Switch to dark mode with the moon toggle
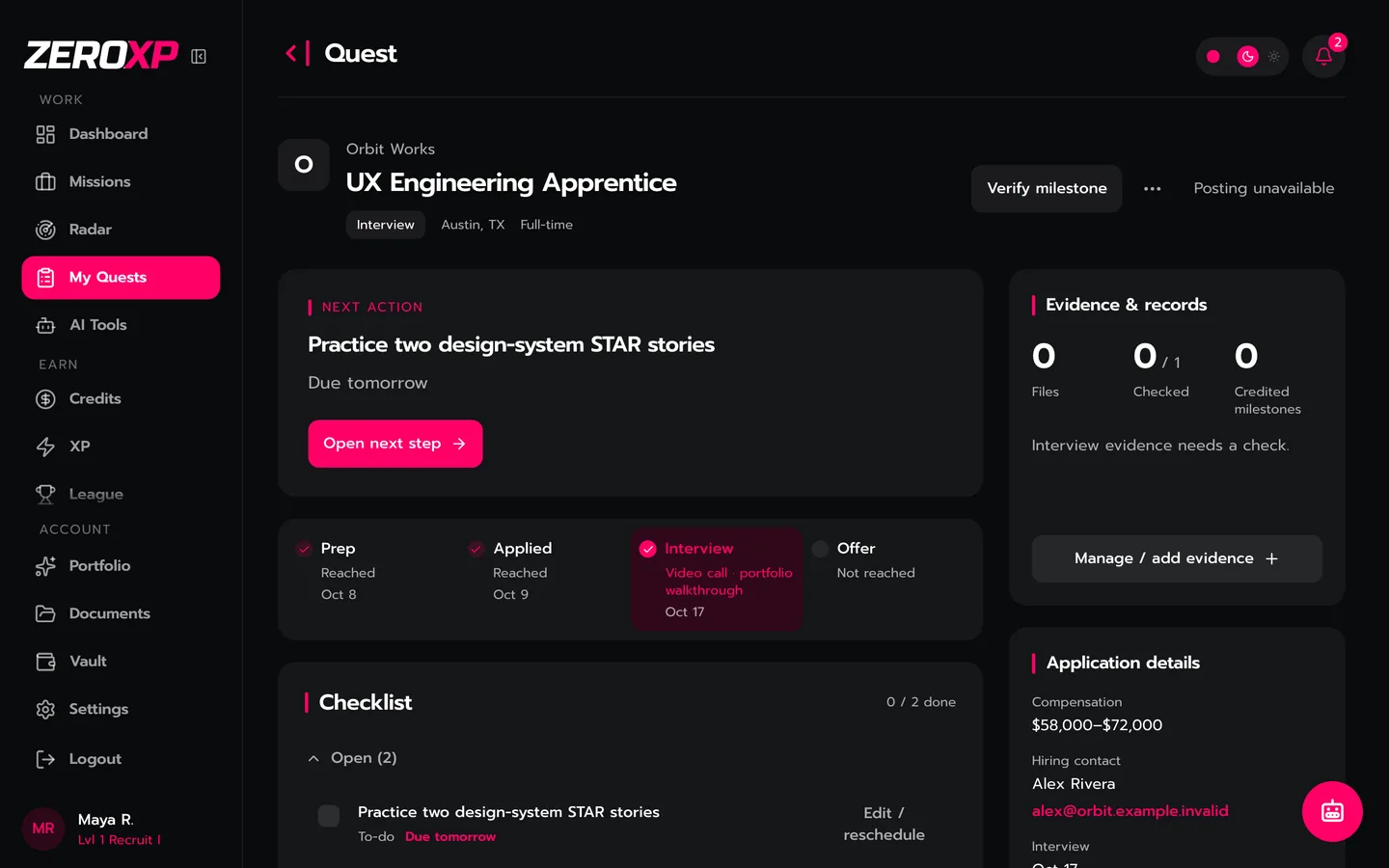Image resolution: width=1389 pixels, height=868 pixels. 1247,57
